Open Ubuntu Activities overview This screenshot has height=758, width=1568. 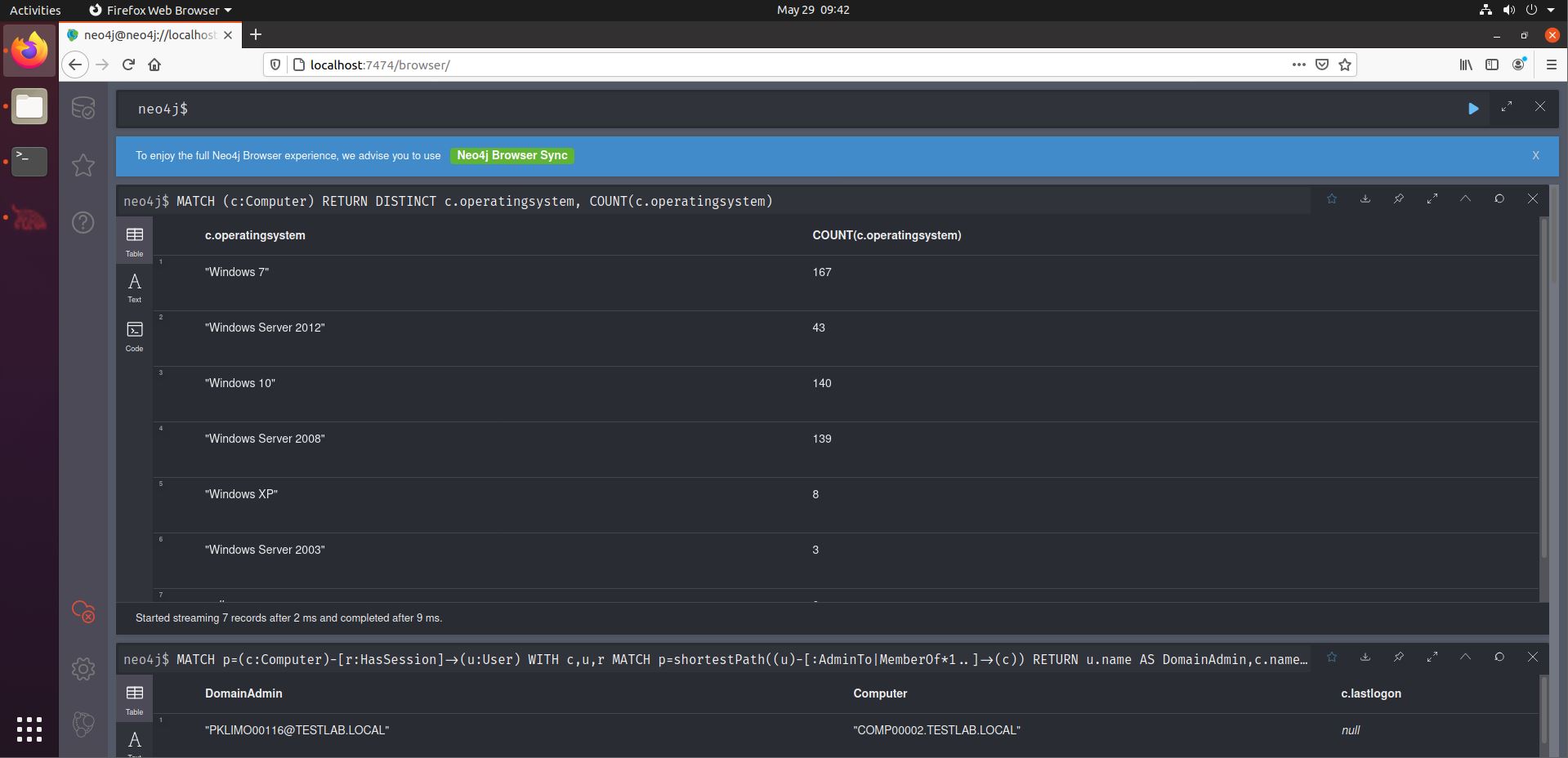pyautogui.click(x=35, y=10)
